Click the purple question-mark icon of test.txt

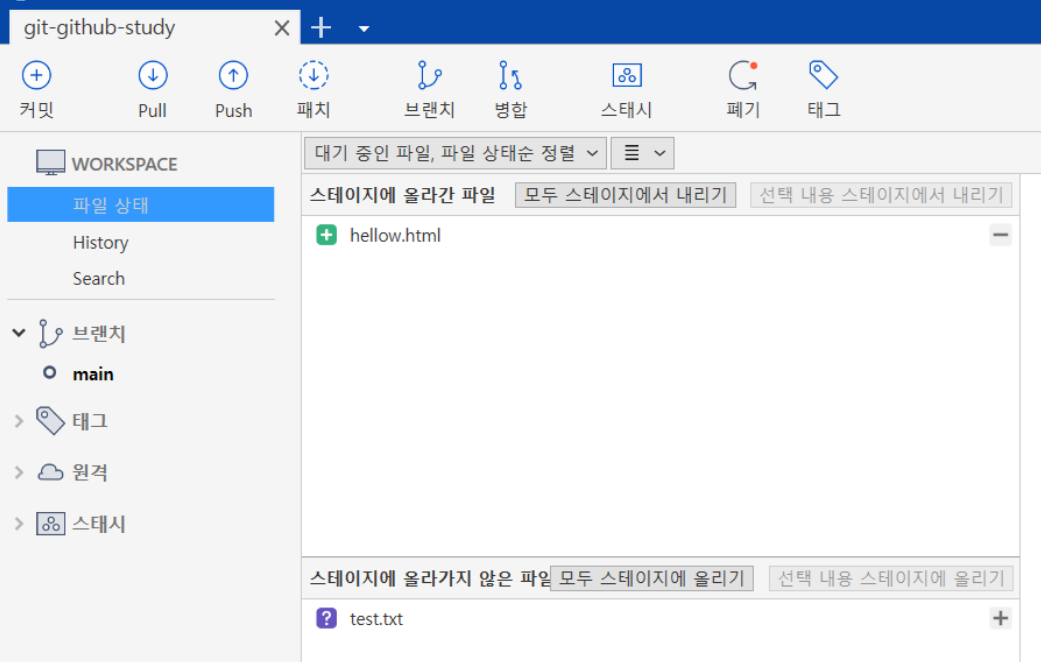pyautogui.click(x=326, y=618)
